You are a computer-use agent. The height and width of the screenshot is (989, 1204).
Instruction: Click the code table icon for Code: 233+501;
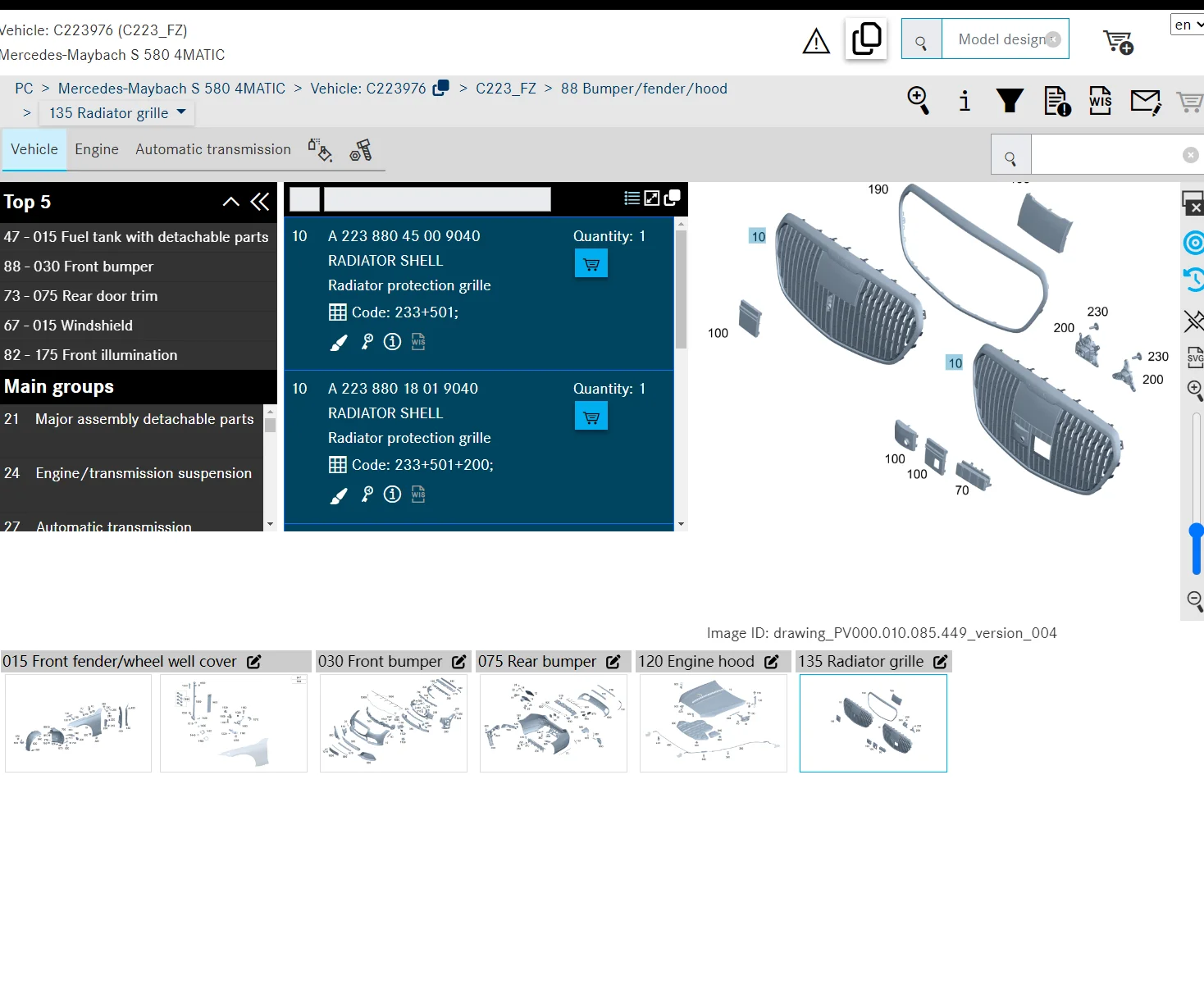(337, 312)
